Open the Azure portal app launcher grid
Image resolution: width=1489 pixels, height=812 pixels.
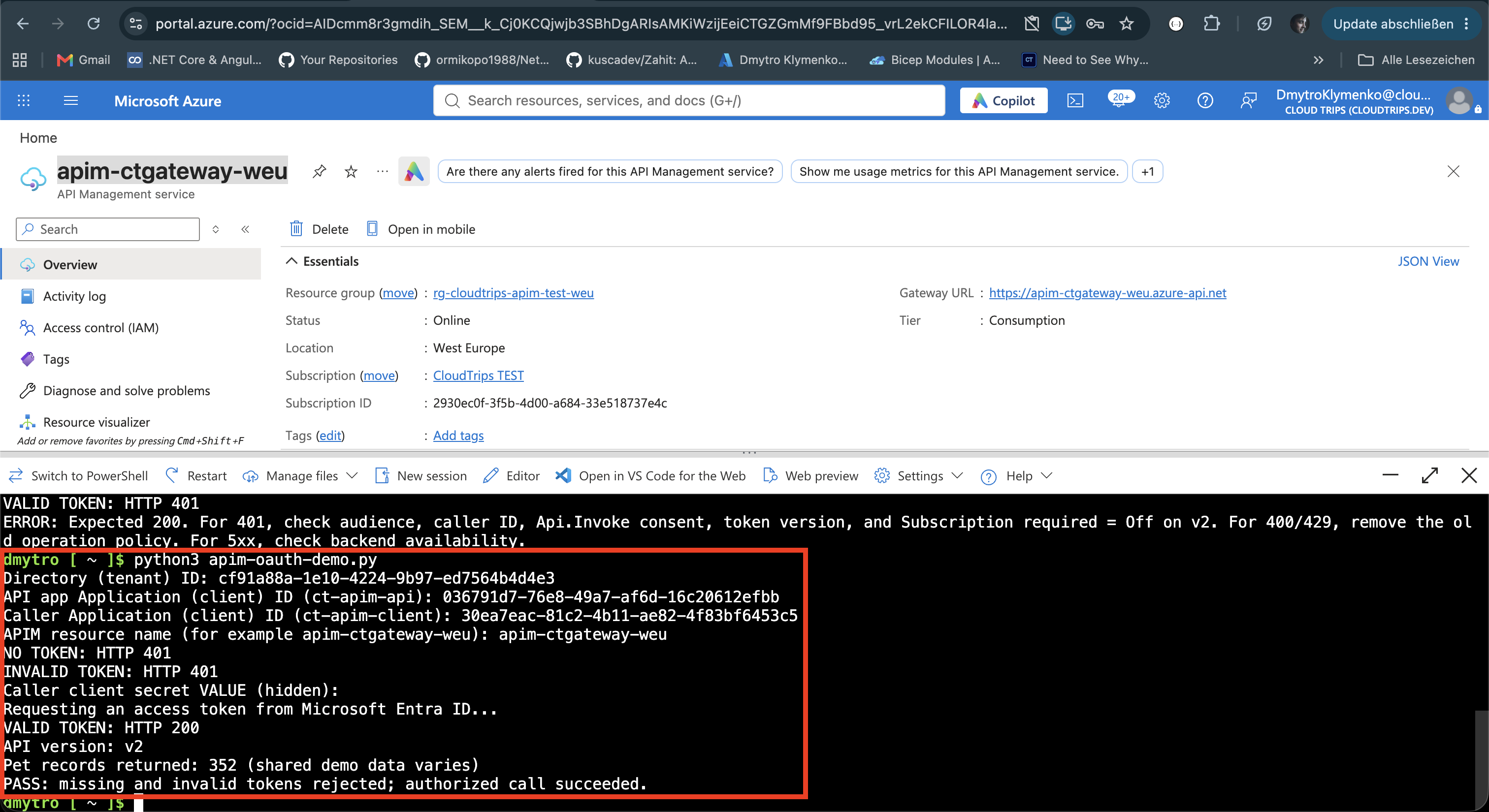[24, 100]
